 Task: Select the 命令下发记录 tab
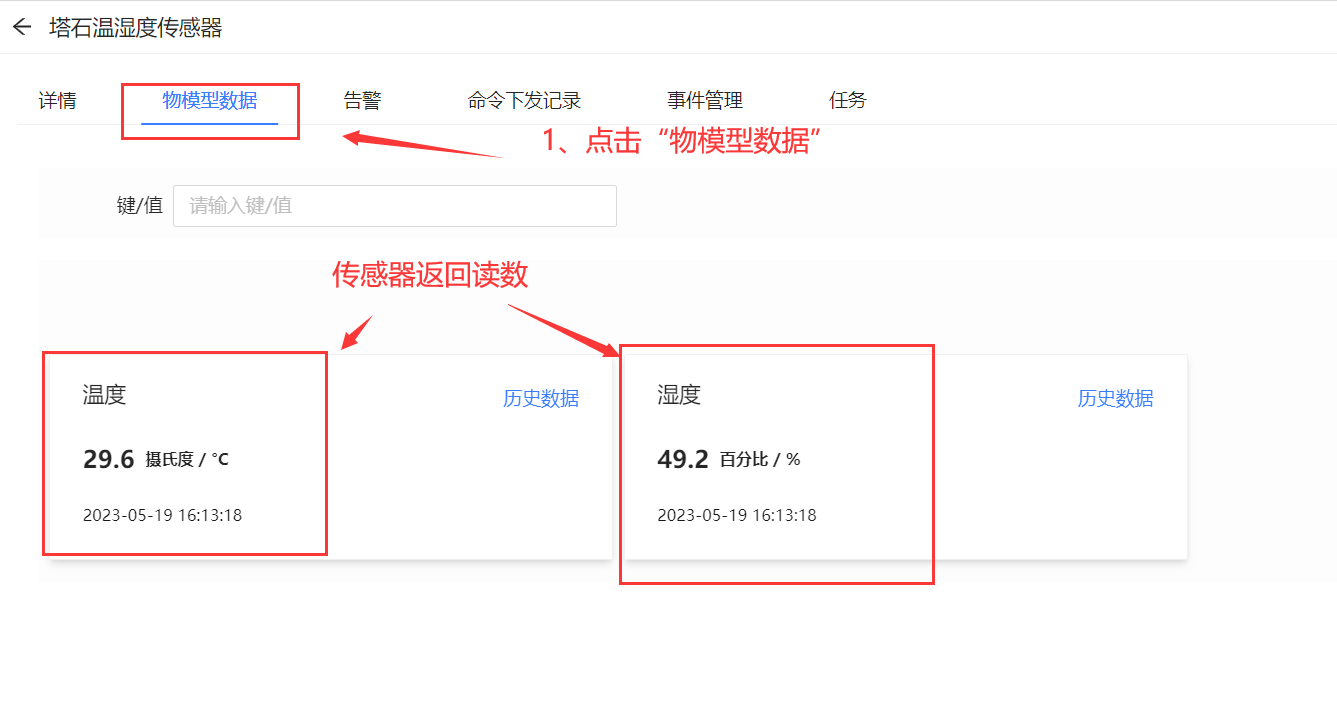524,100
